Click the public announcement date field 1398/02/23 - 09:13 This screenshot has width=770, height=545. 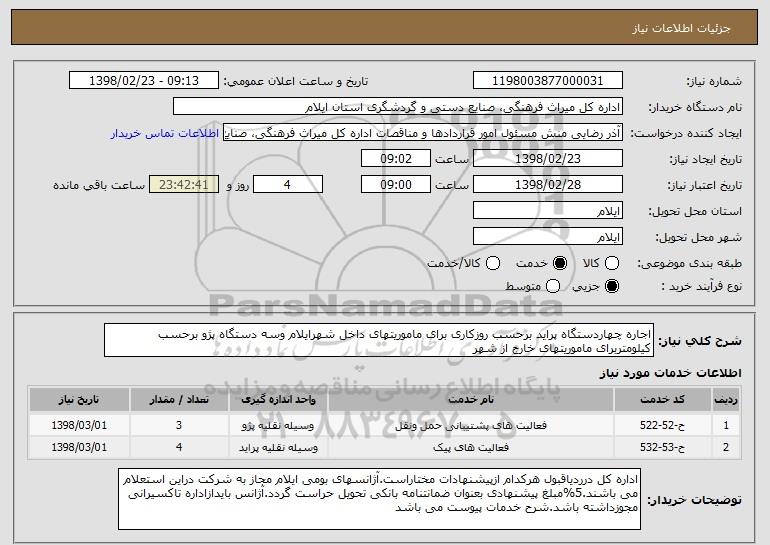pos(144,81)
